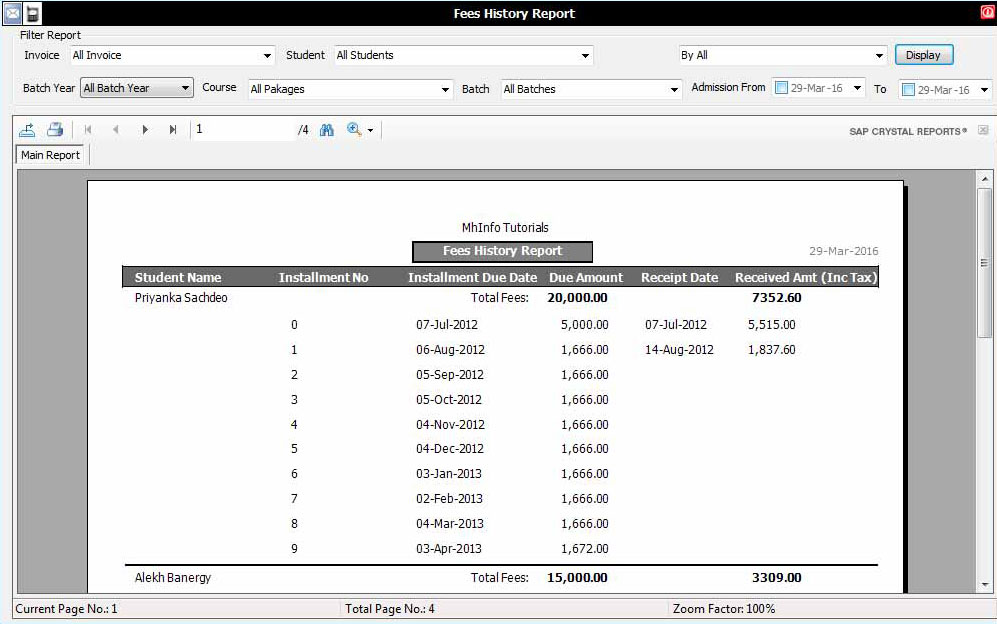Click received total 7352.60
Screen dimensions: 997x624
pyautogui.click(x=776, y=298)
